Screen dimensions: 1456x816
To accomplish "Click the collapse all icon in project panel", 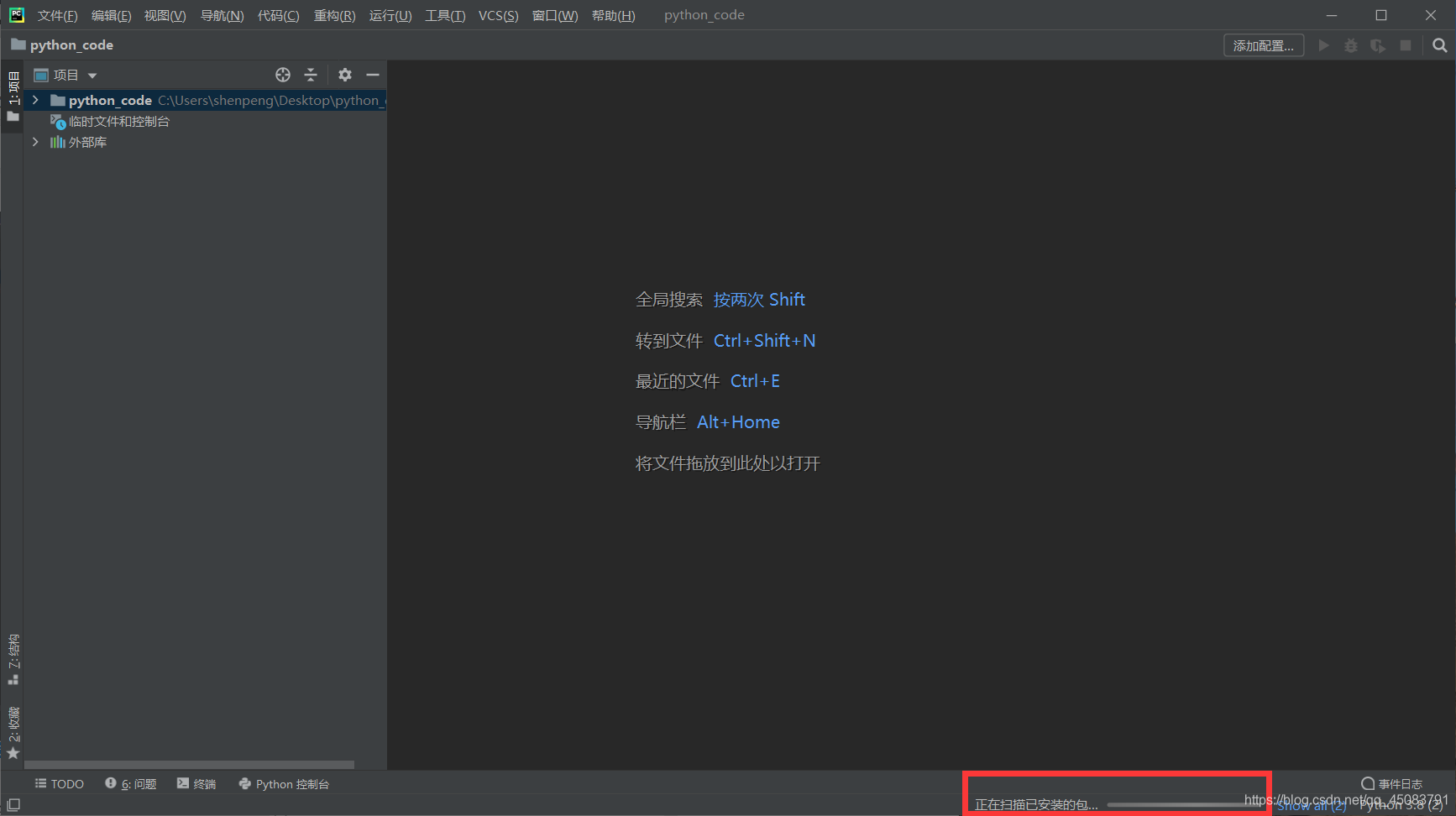I will (x=311, y=75).
